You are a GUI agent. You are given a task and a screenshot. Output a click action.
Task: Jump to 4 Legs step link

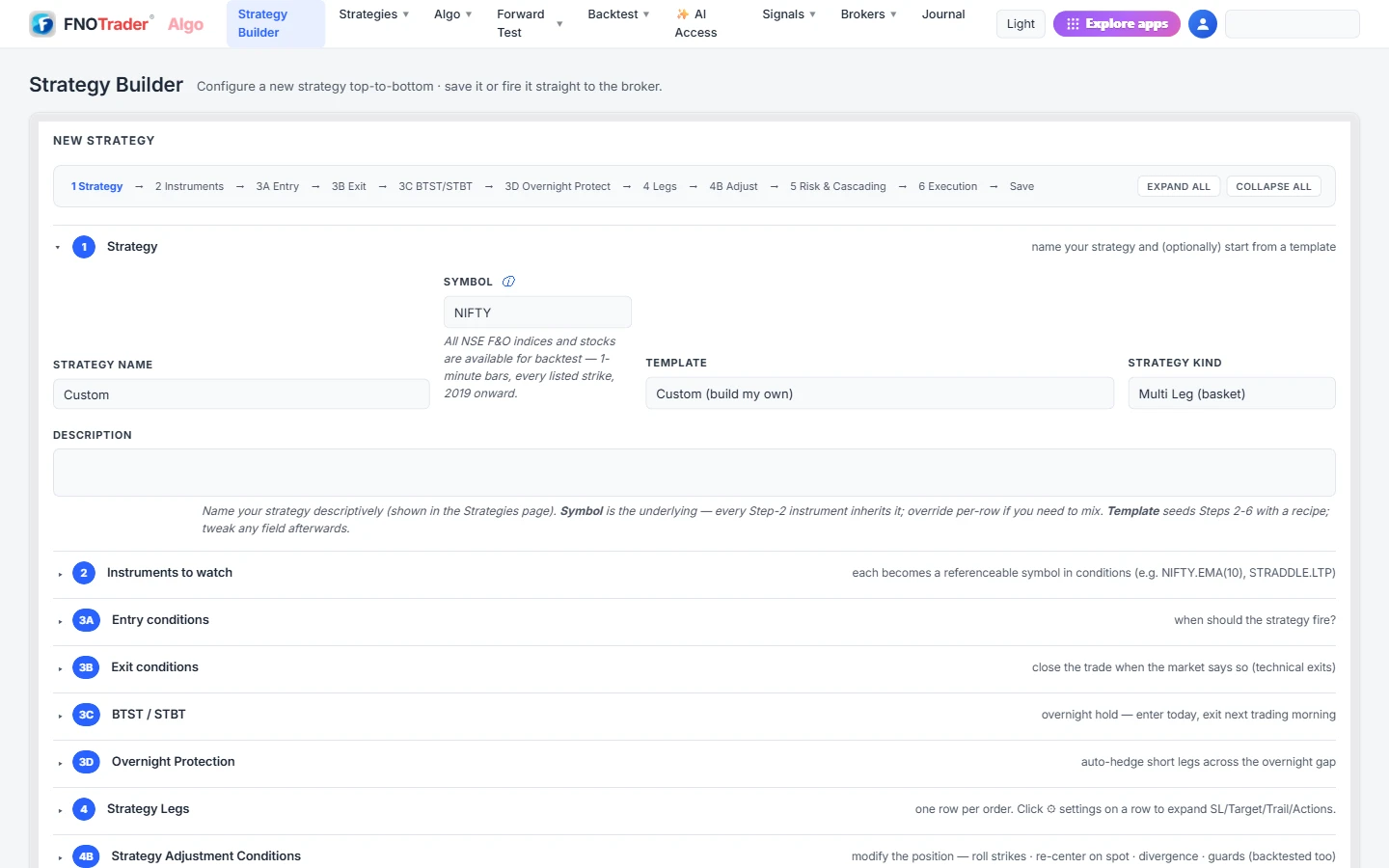(660, 187)
